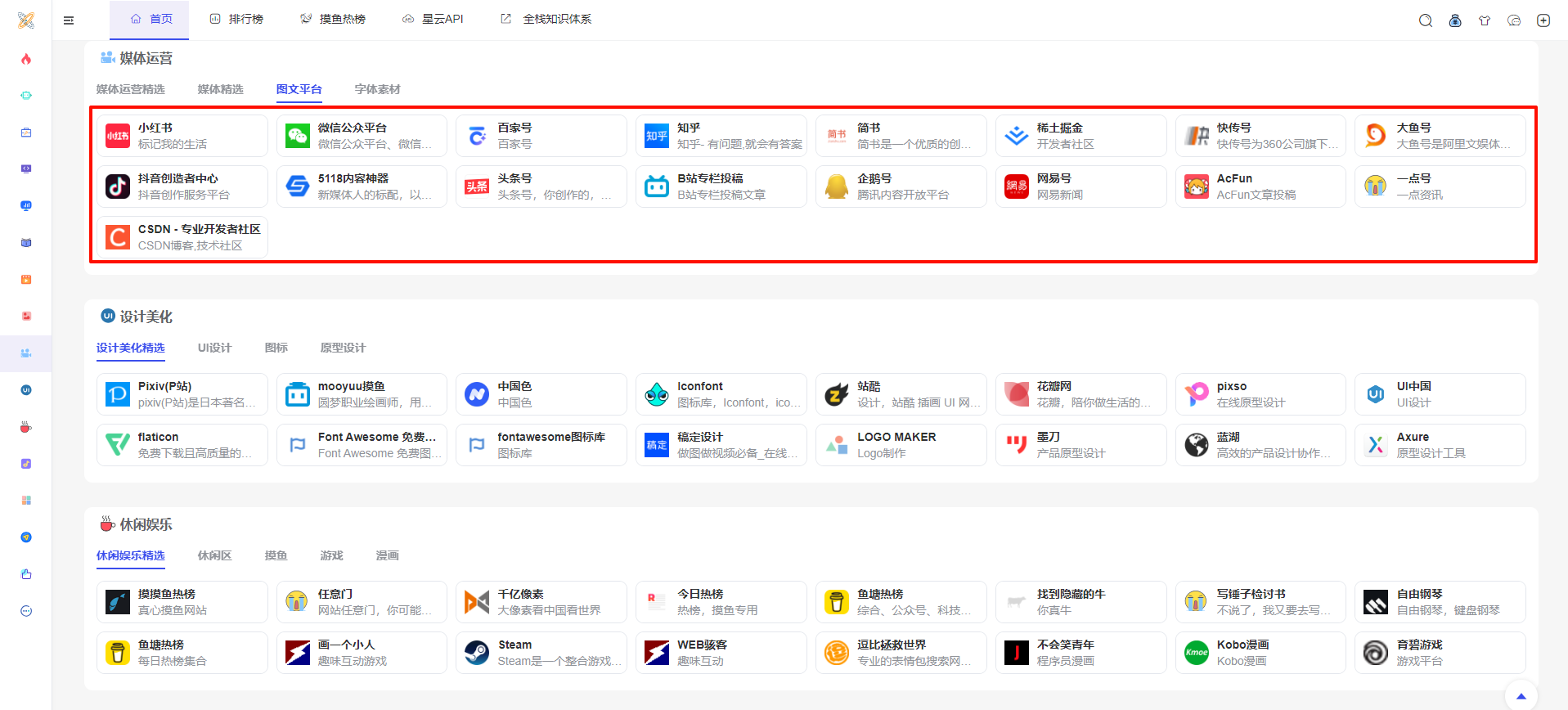Image resolution: width=1568 pixels, height=710 pixels.
Task: Click the search magnifier icon in header
Action: [x=1425, y=20]
